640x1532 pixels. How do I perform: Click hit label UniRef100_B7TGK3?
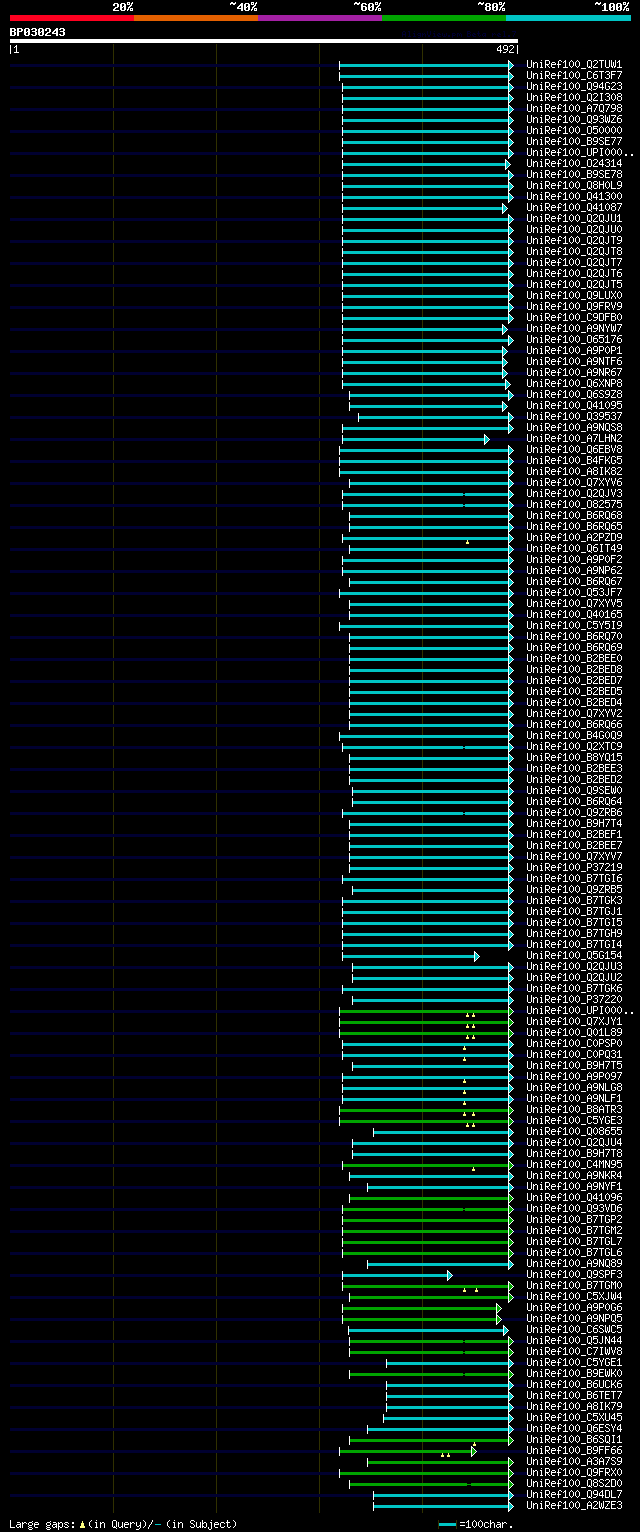tap(574, 900)
